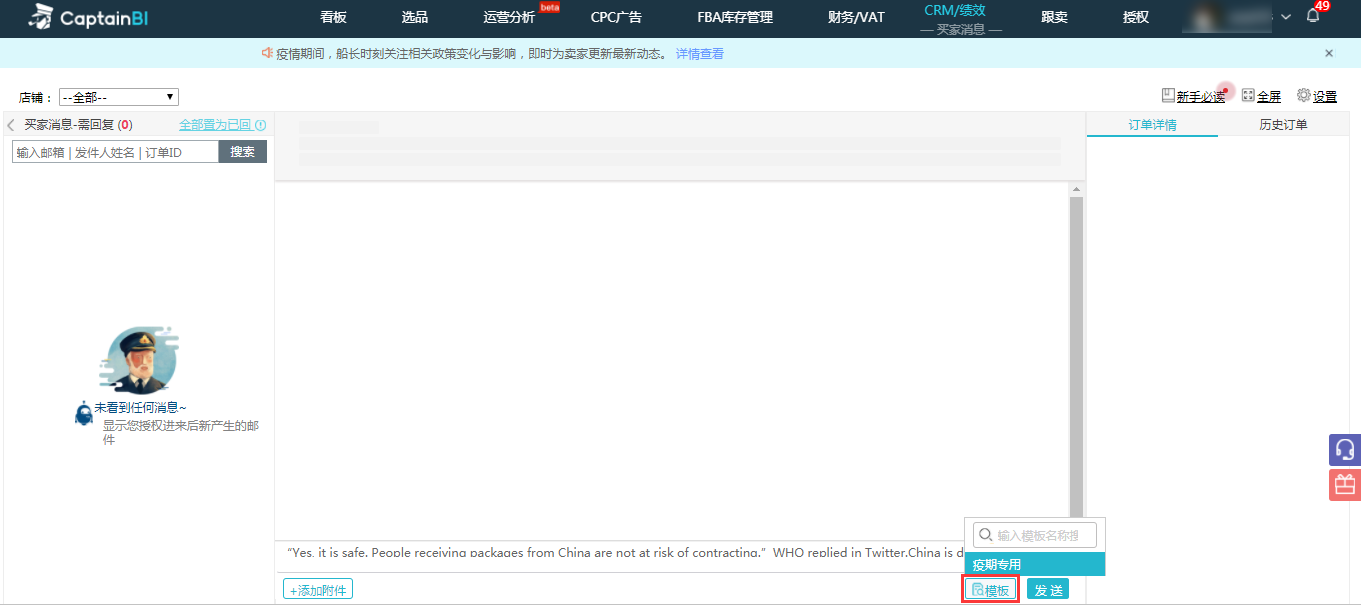
Task: Open the CPC广告 menu
Action: pyautogui.click(x=616, y=17)
